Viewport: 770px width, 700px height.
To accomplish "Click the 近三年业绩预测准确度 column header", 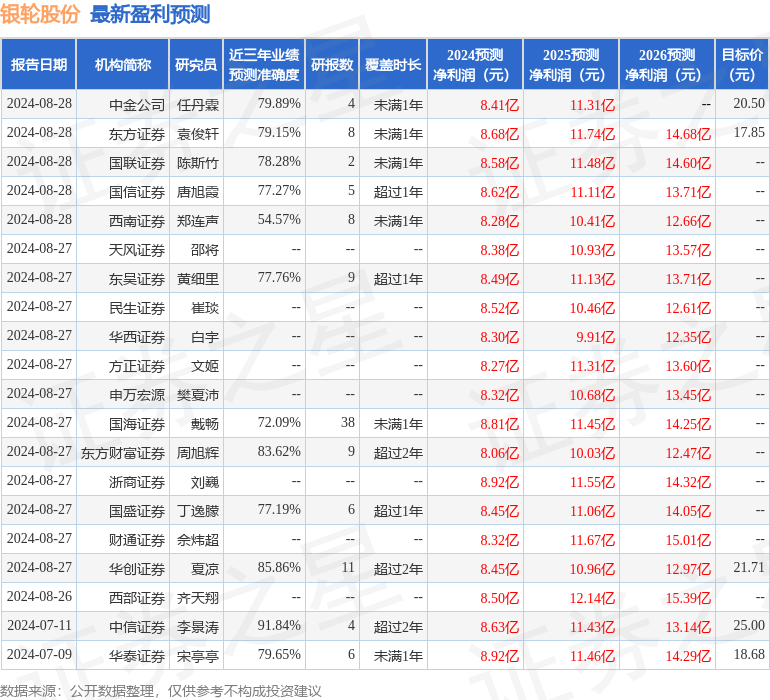I will tap(264, 64).
